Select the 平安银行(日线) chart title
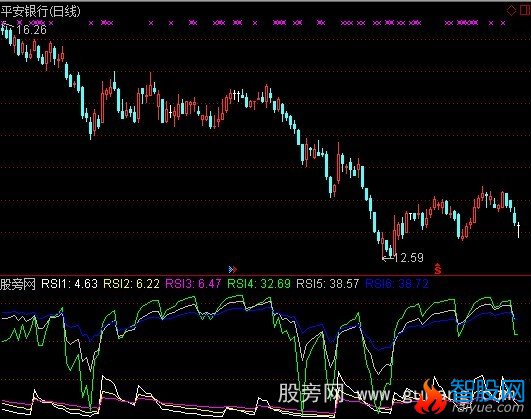Viewport: 531px width, 419px height. point(41,11)
